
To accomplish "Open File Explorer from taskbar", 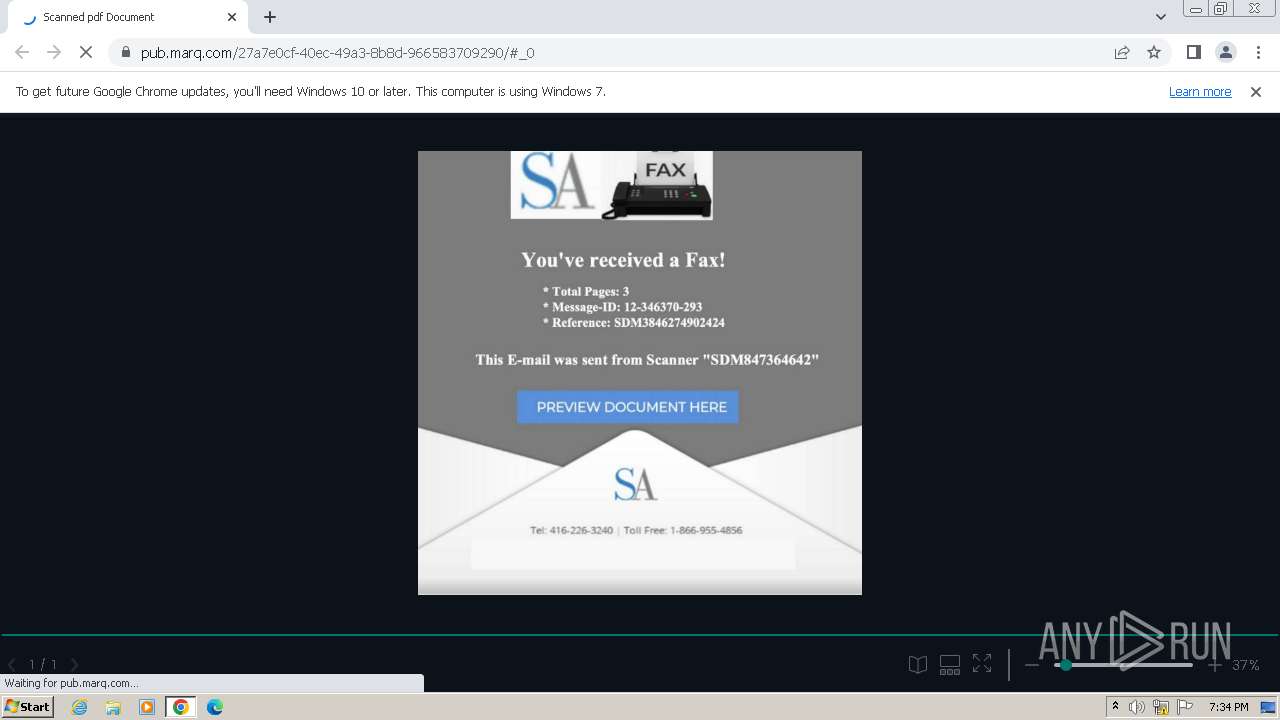I will tap(113, 707).
